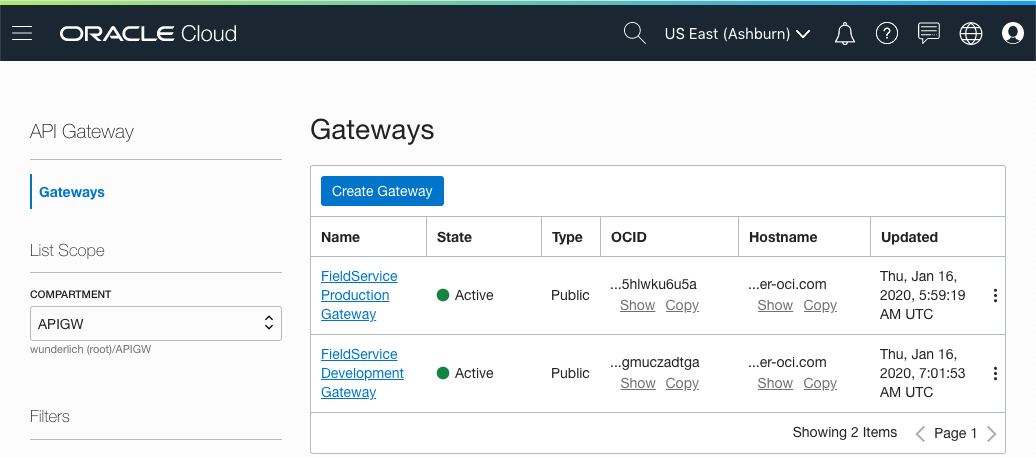Screen dimensions: 1036x457
Task: Copy hostname of the Production Gateway
Action: (820, 306)
